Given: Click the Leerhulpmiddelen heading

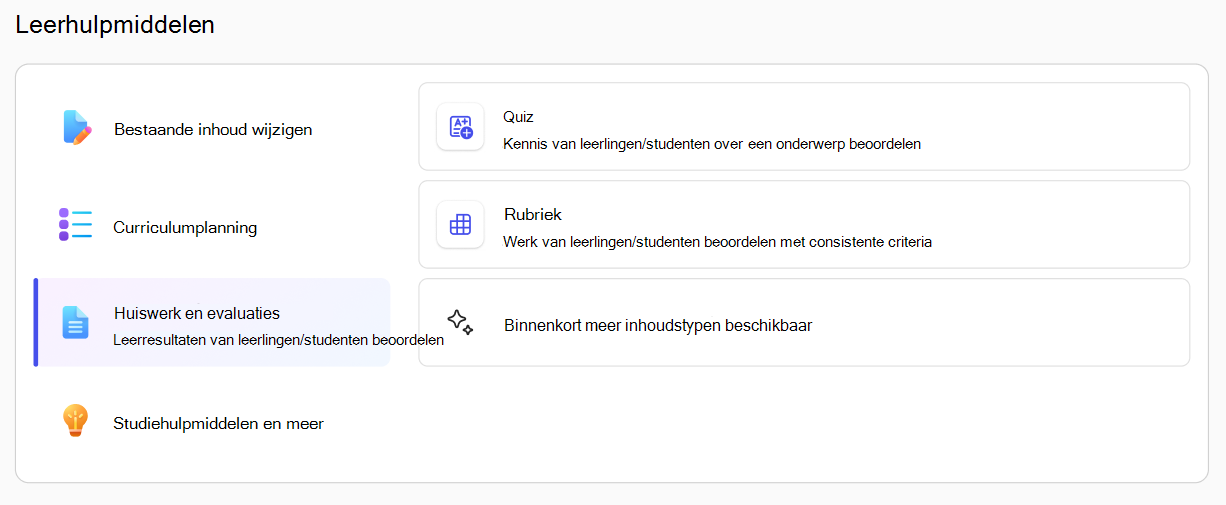Looking at the screenshot, I should coord(115,25).
